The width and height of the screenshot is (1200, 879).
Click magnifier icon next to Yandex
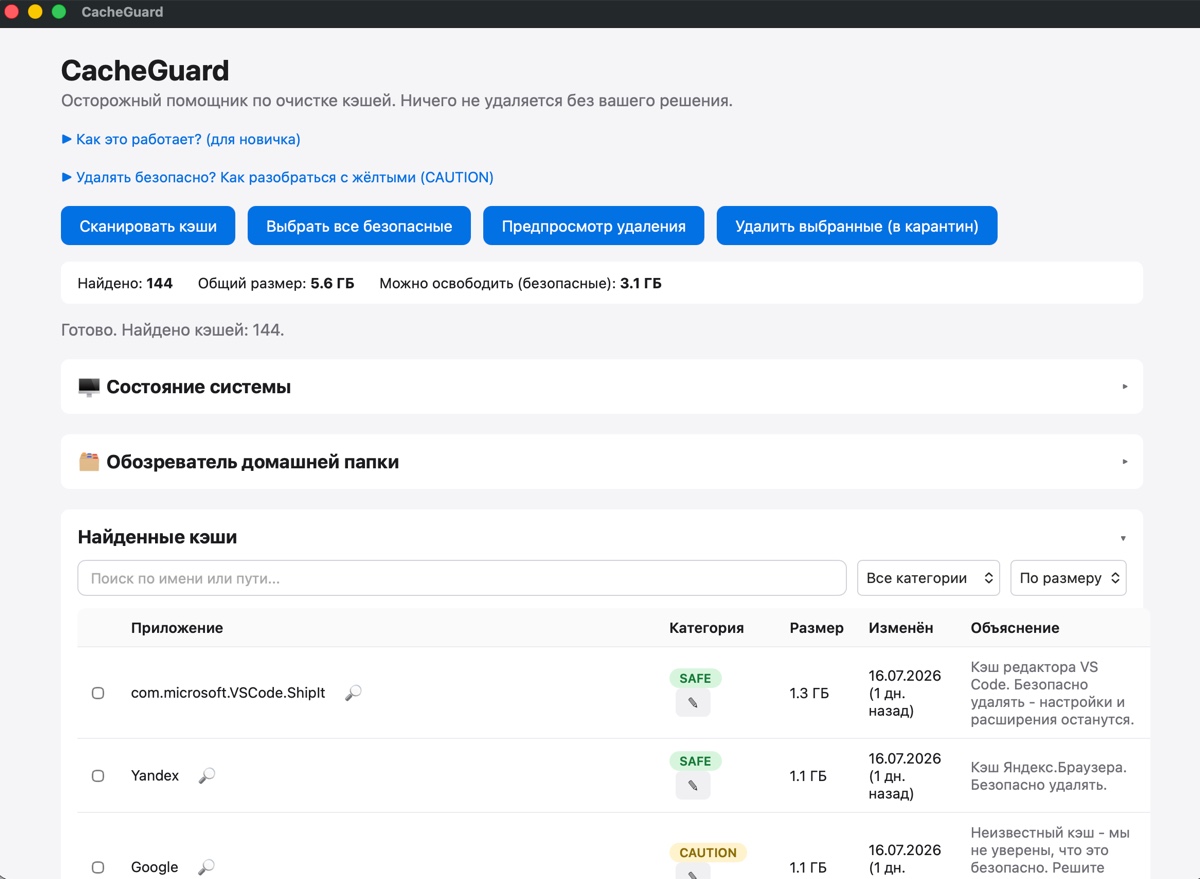pos(207,775)
